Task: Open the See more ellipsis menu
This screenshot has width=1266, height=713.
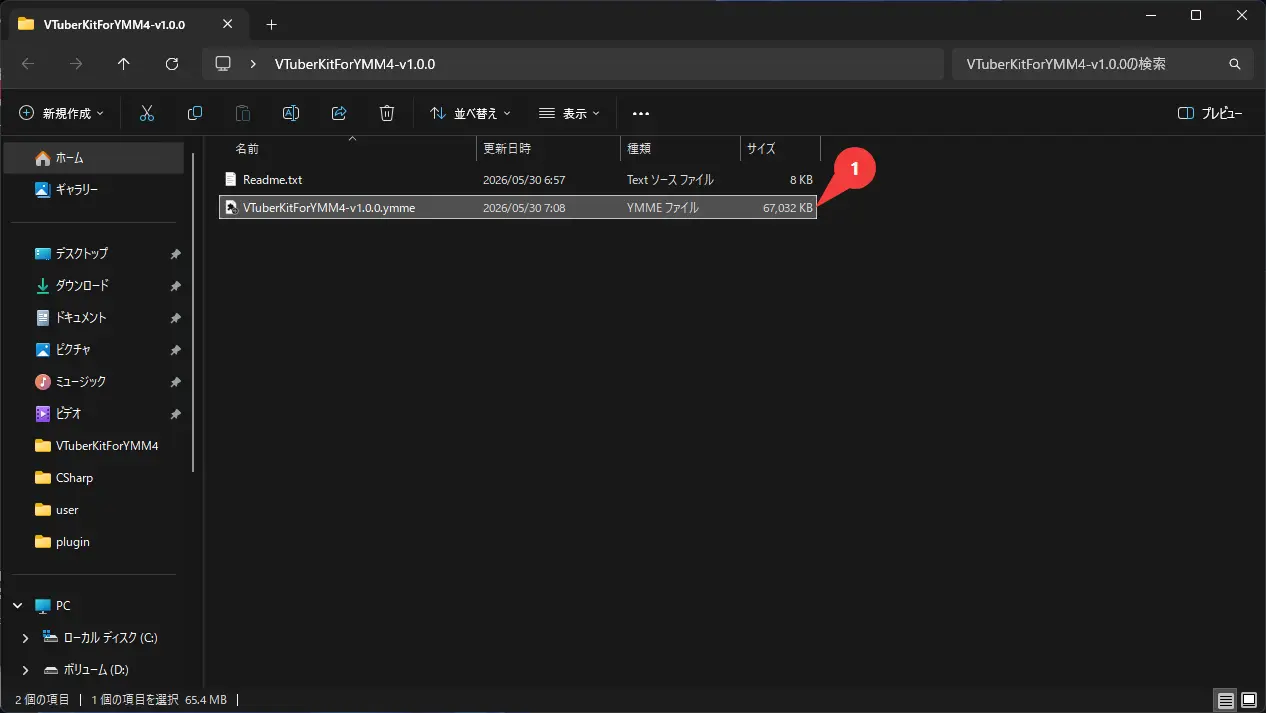Action: 641,114
